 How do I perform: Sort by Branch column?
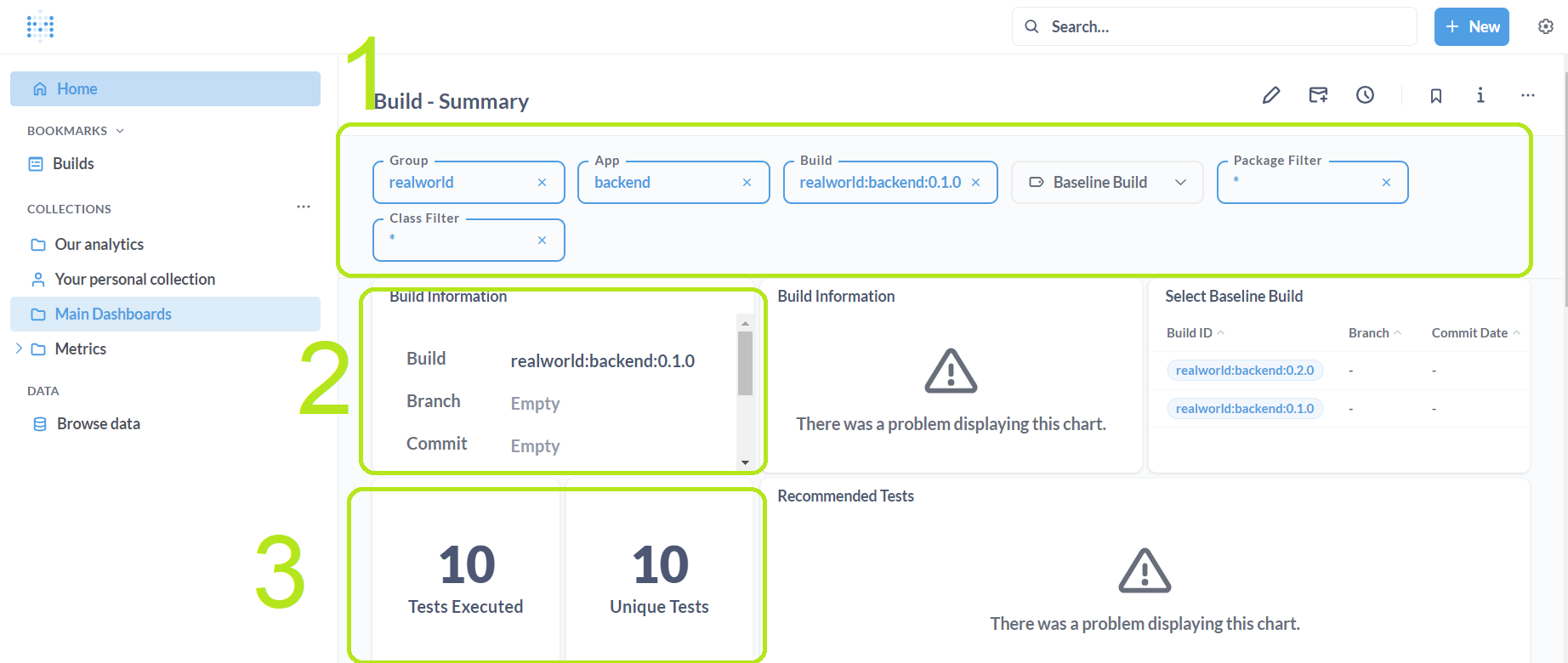1375,333
